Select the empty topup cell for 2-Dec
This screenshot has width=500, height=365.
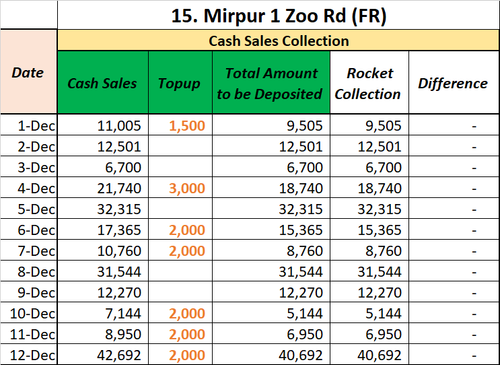180,146
